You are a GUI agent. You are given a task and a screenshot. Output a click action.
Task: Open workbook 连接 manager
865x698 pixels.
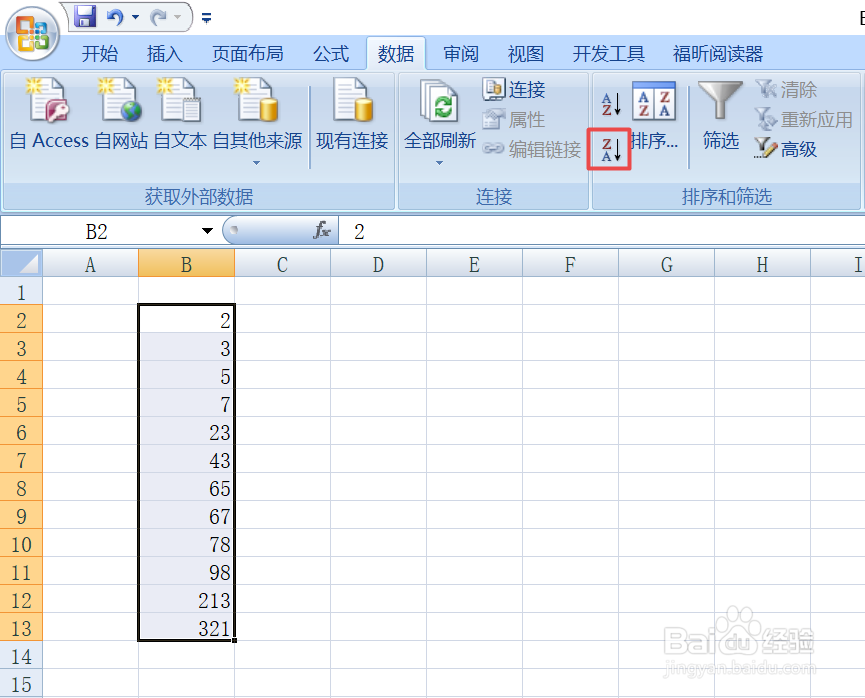[514, 89]
